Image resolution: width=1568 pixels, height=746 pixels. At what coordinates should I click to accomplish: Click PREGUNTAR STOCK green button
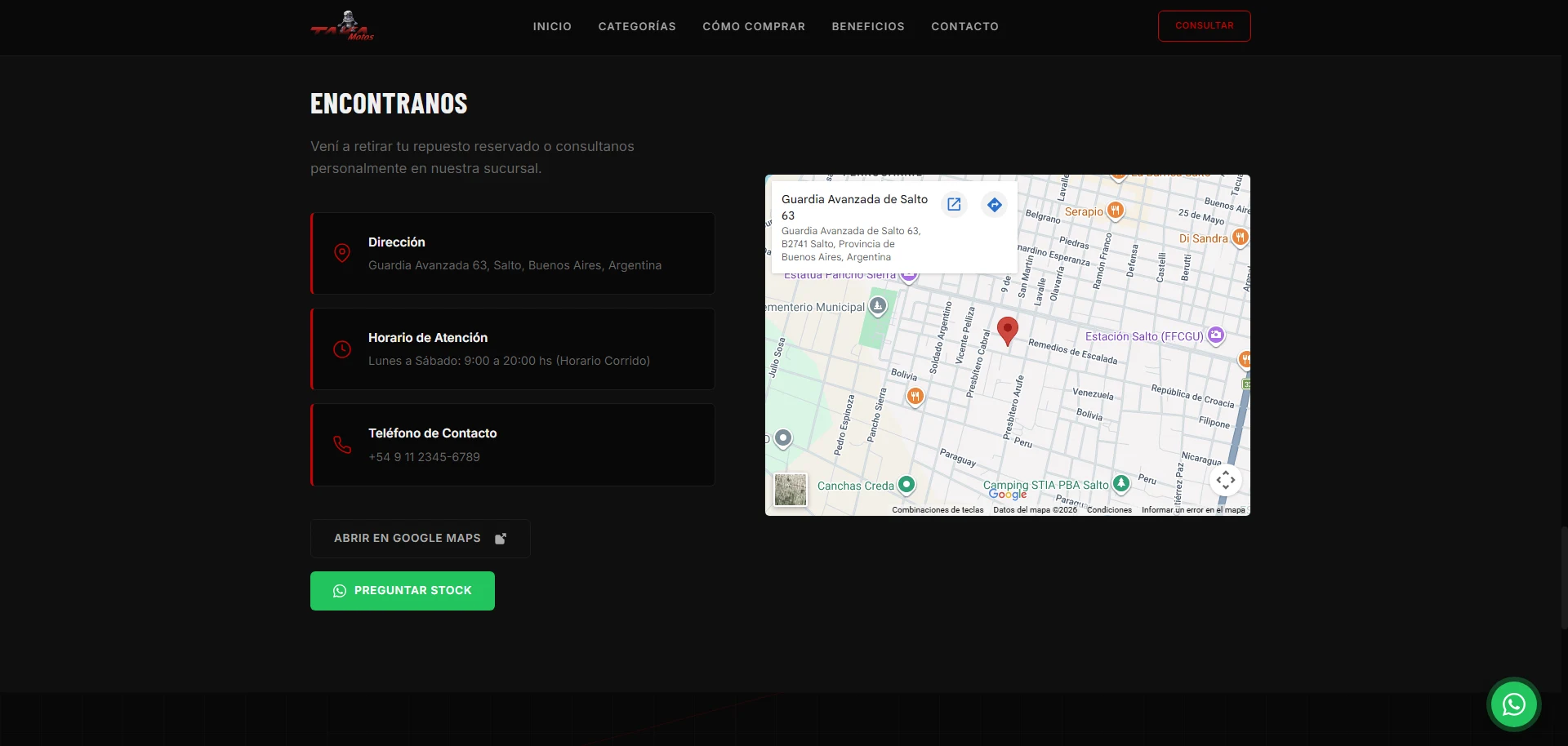(402, 591)
